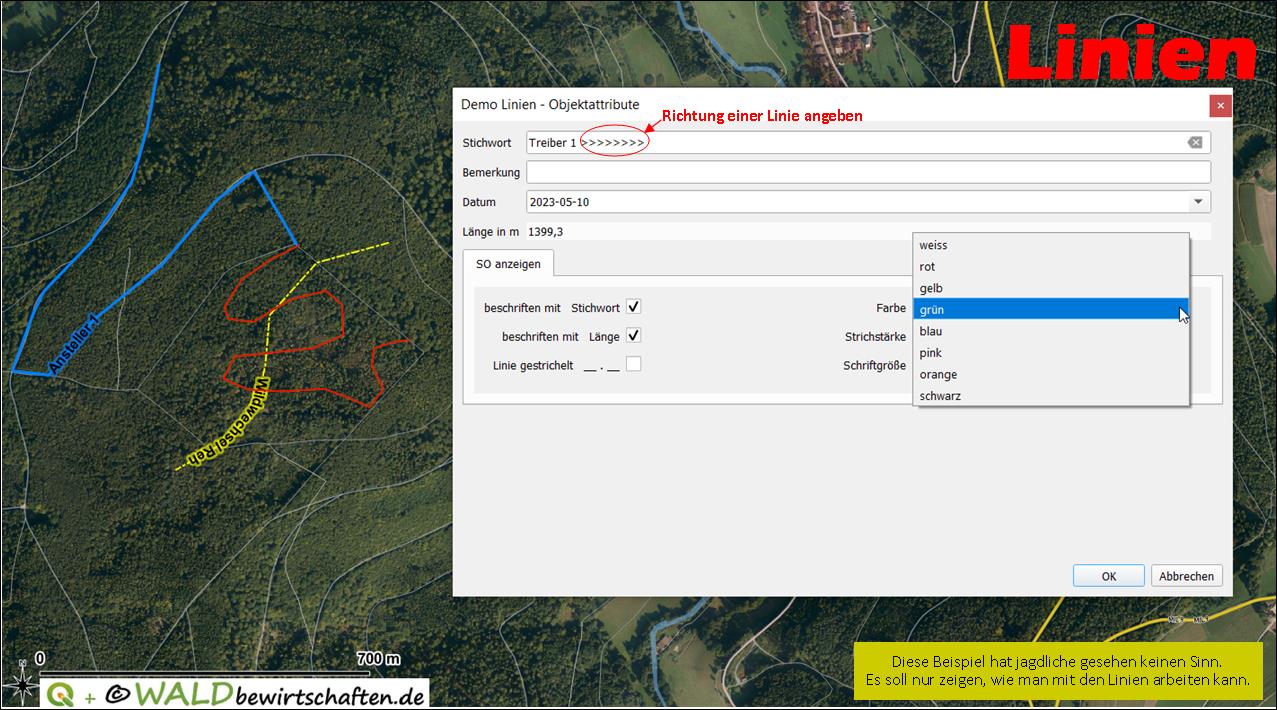1277x710 pixels.
Task: Pick 'rot' from the color options
Action: point(1050,267)
